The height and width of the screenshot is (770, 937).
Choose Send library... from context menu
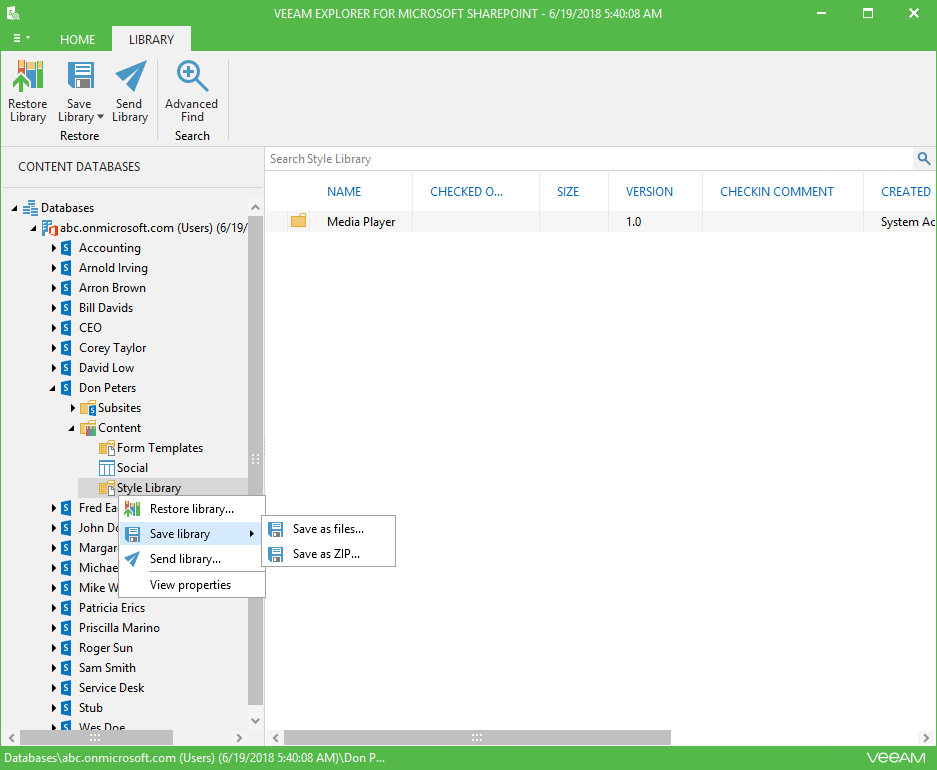coord(192,559)
